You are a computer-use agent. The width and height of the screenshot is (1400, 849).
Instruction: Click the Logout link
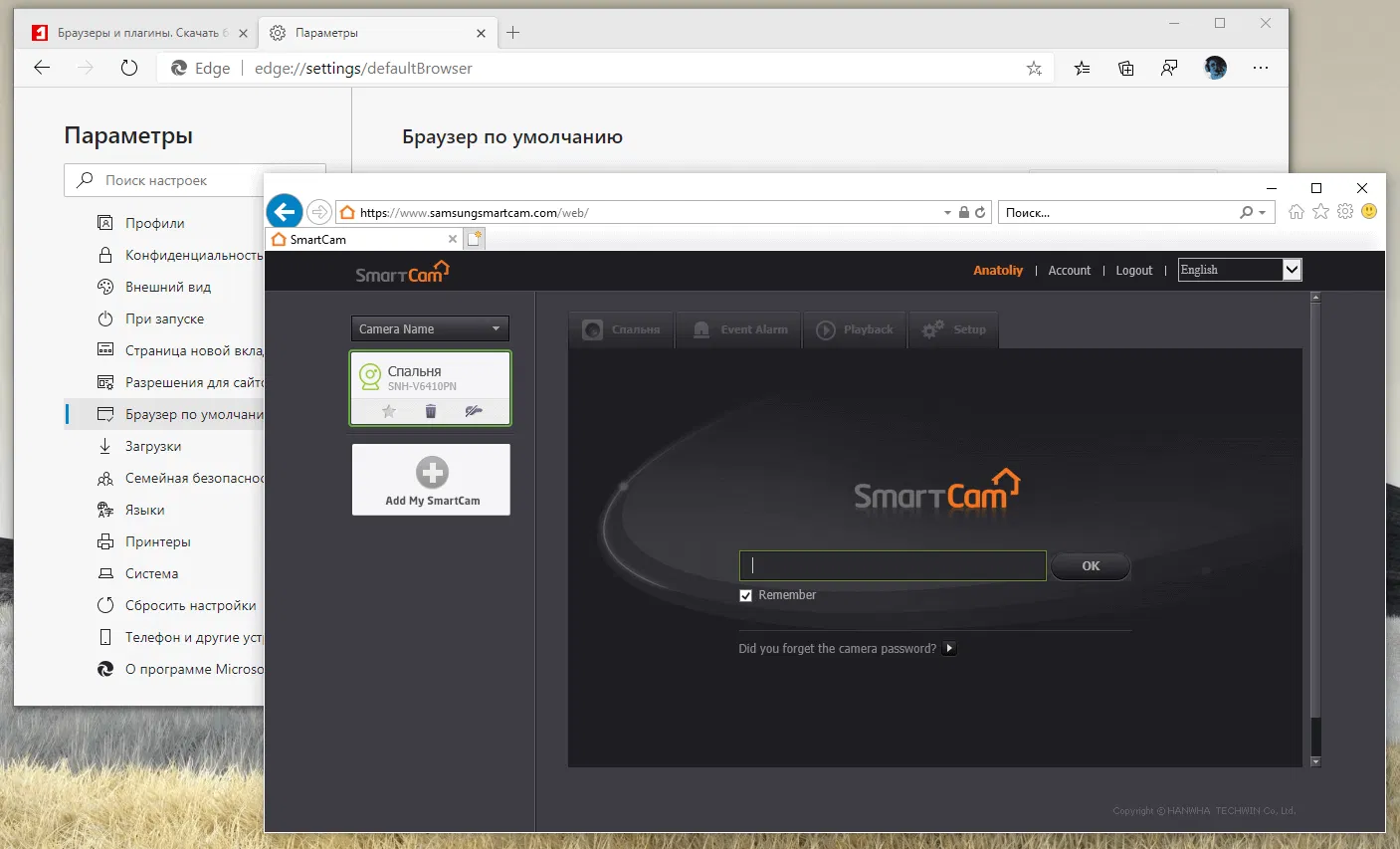pos(1134,270)
